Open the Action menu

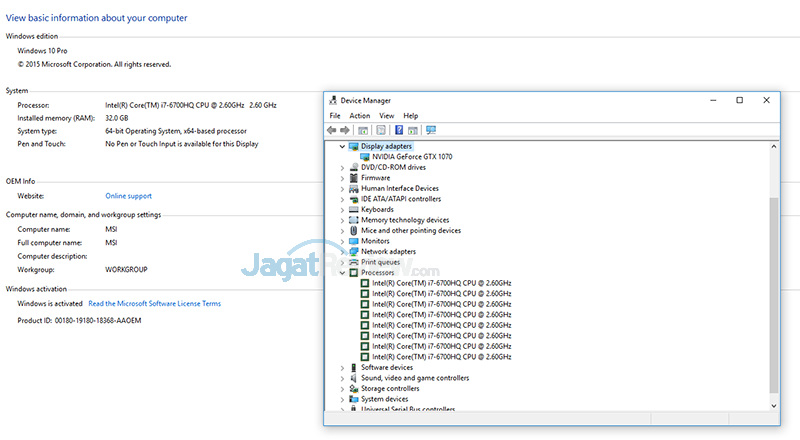[359, 116]
